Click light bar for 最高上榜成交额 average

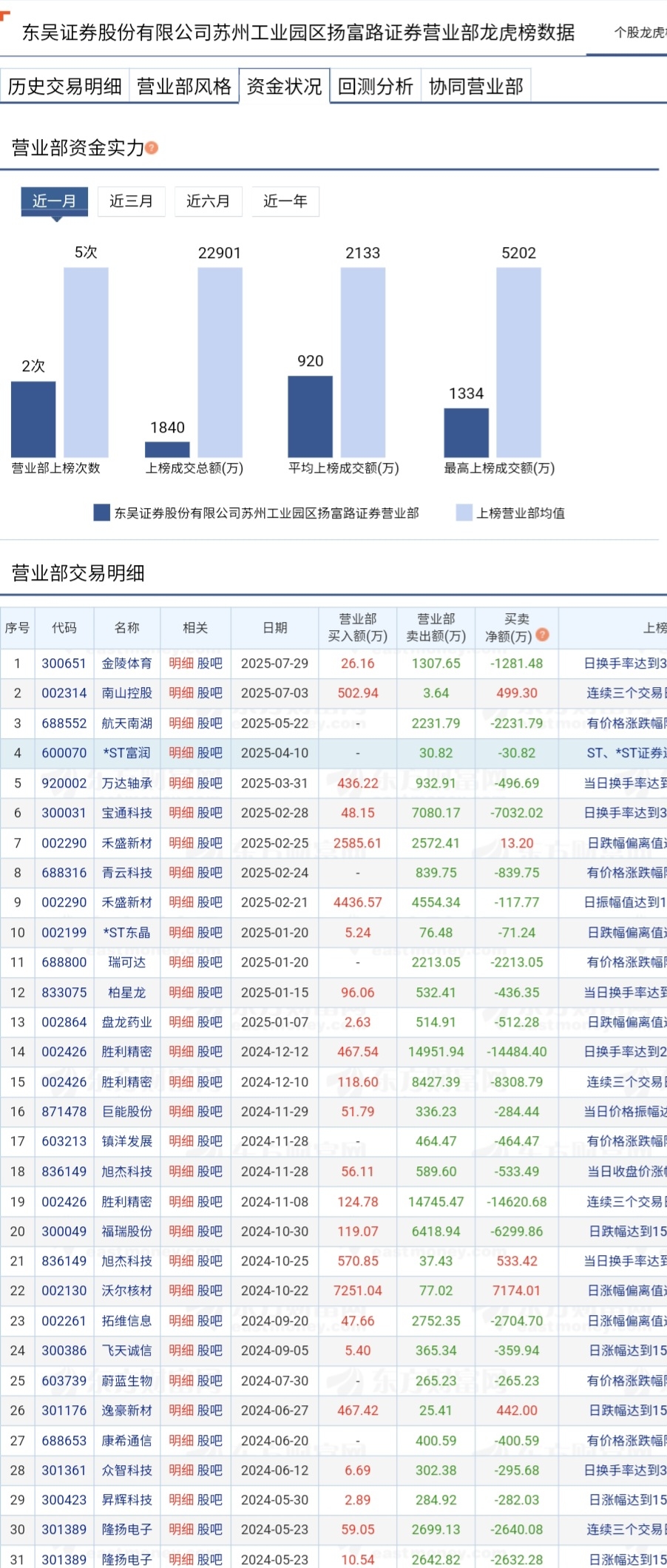(518, 362)
